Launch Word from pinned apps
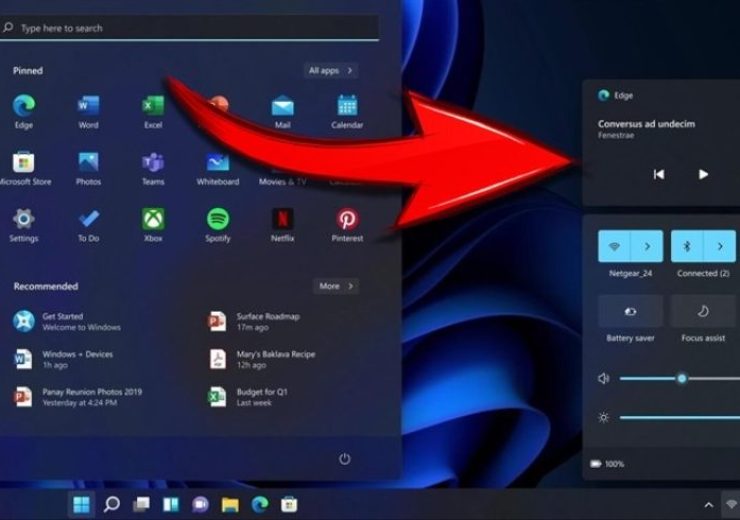The height and width of the screenshot is (520, 740). click(x=88, y=111)
